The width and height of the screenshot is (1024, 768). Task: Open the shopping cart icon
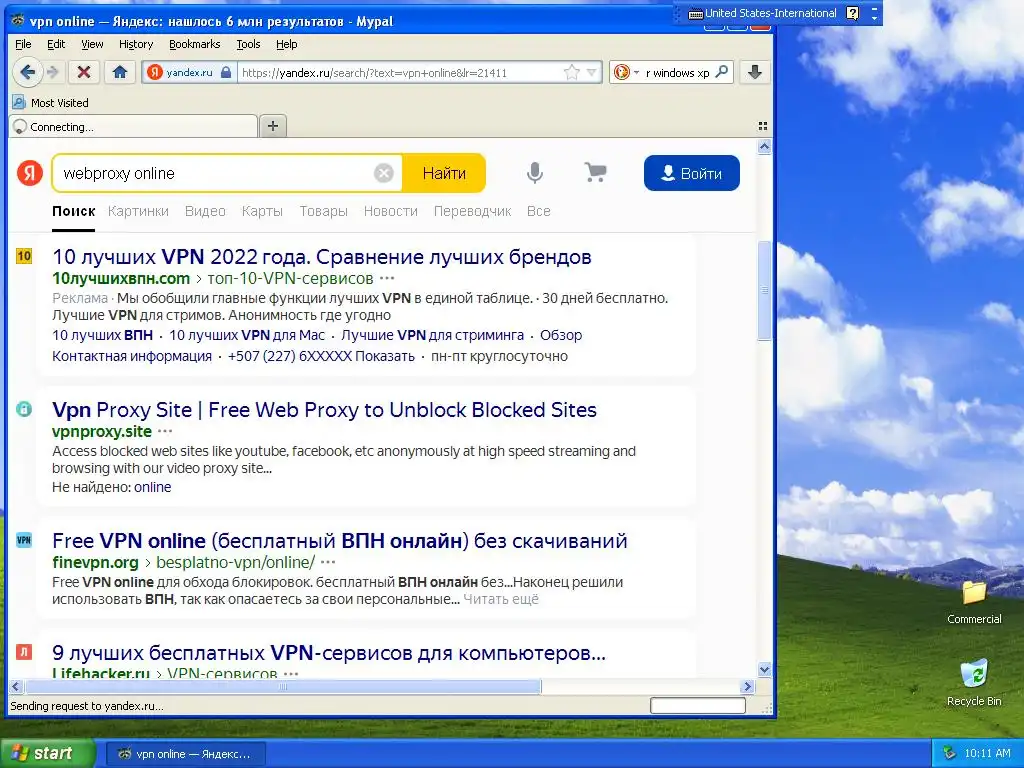coord(595,172)
